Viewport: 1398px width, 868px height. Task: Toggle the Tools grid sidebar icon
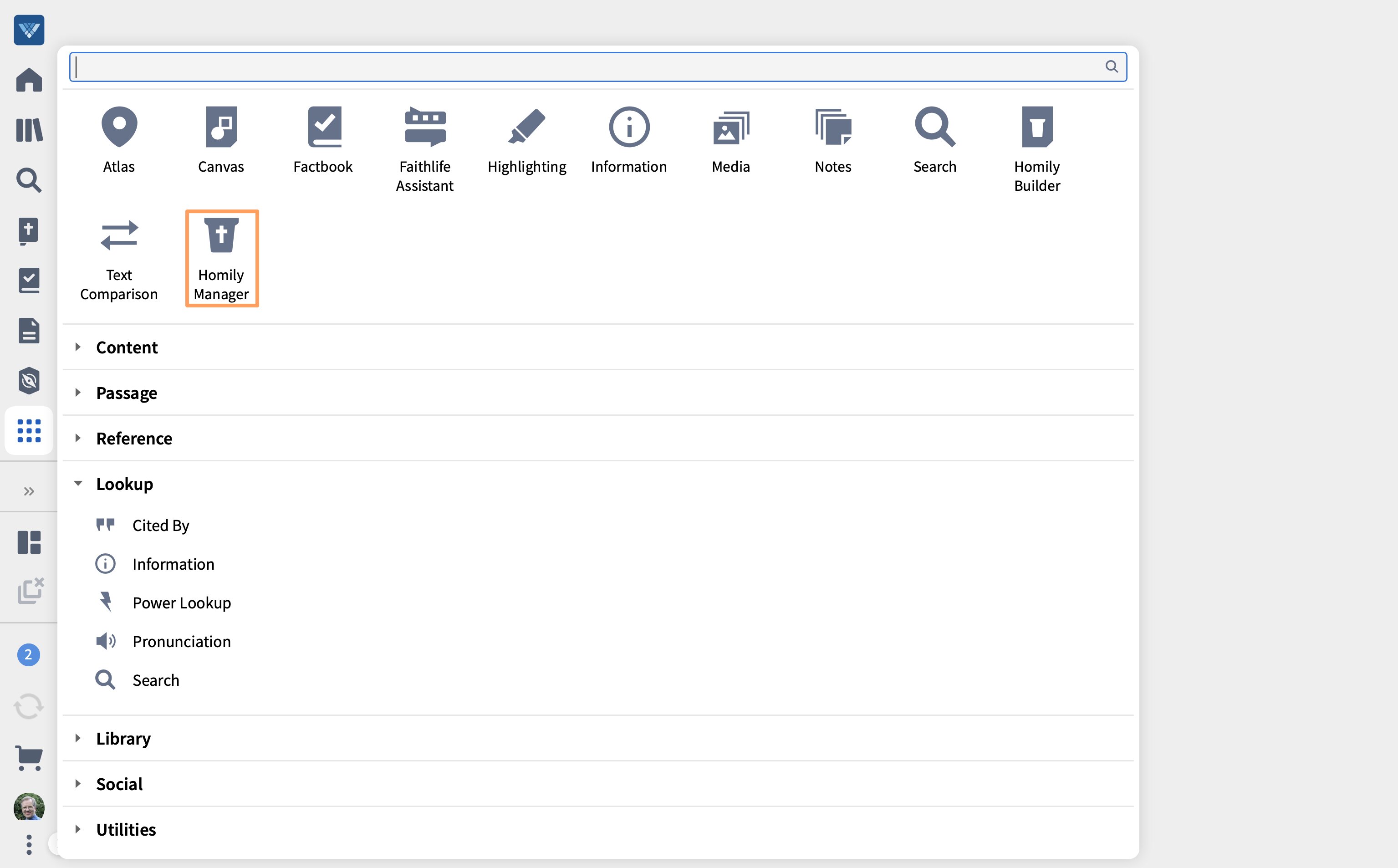(29, 430)
